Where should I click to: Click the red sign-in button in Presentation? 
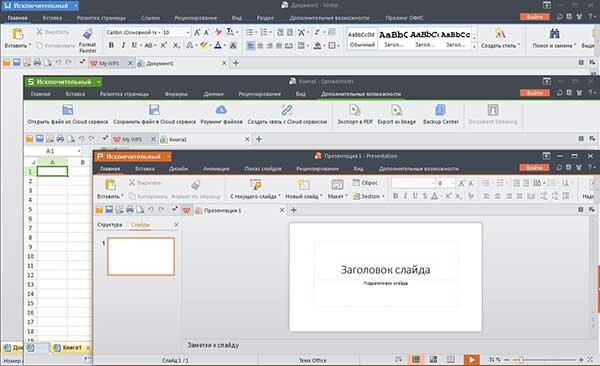(x=534, y=168)
